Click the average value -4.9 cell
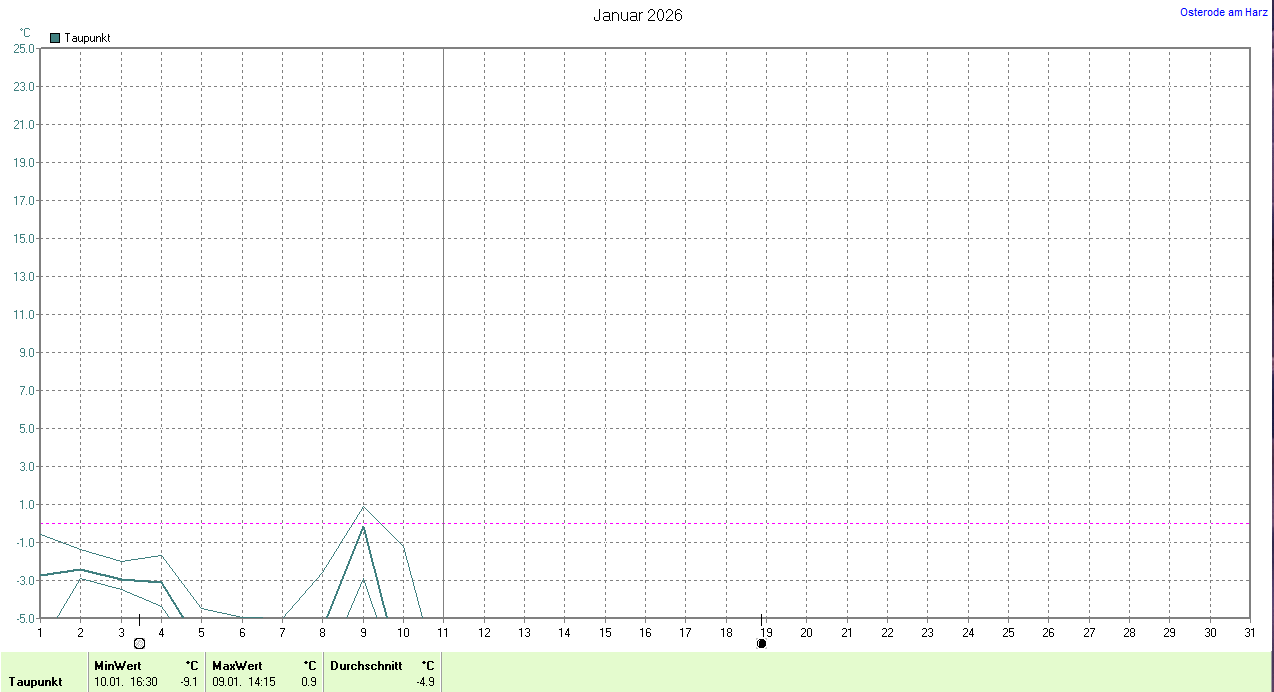 click(425, 682)
